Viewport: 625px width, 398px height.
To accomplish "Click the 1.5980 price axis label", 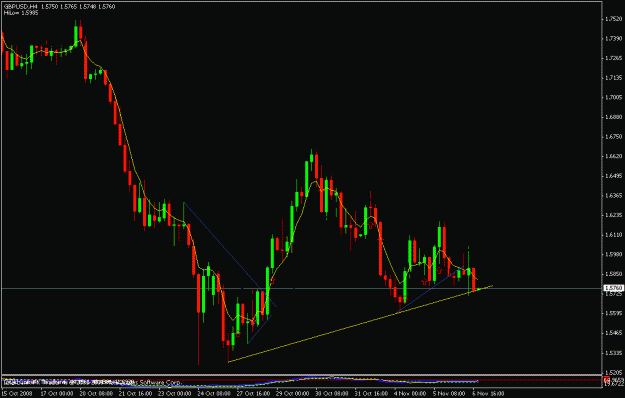I will coord(614,254).
